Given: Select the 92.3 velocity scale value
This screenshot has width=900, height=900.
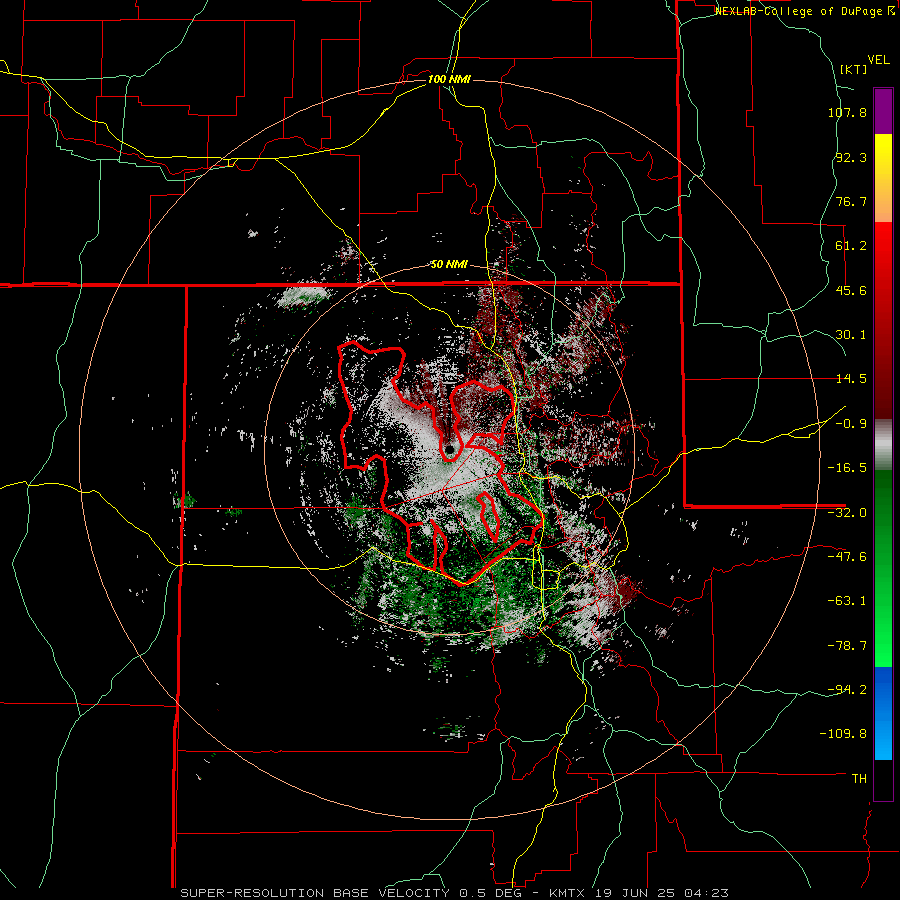Looking at the screenshot, I should pyautogui.click(x=851, y=157).
